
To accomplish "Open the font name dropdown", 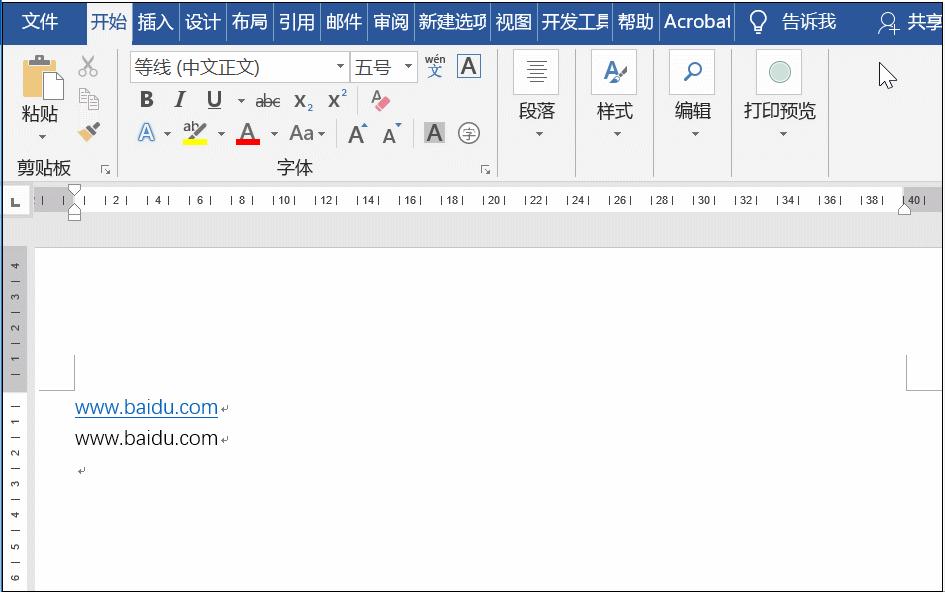I will (x=338, y=66).
